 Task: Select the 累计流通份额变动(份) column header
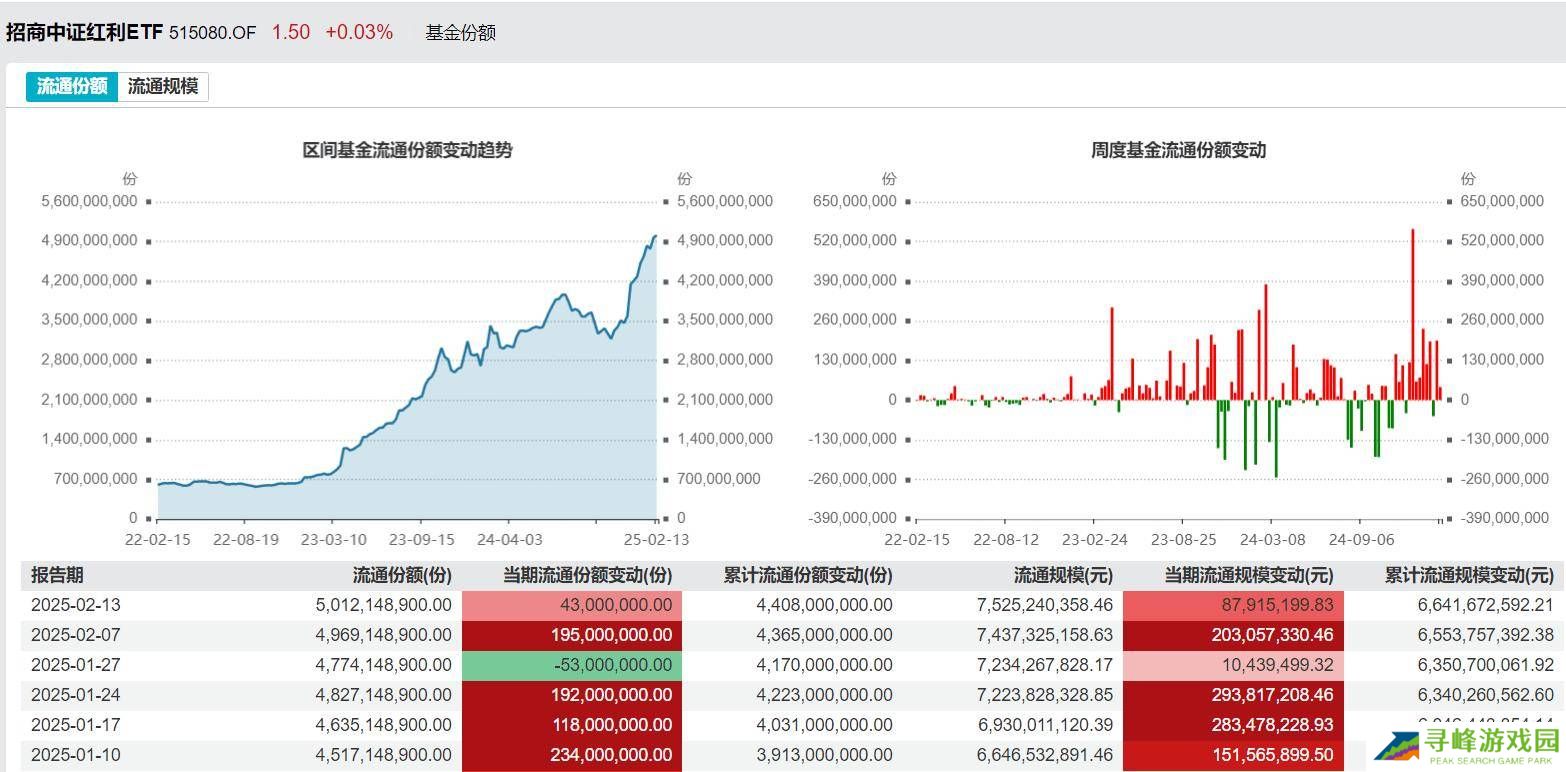(808, 575)
